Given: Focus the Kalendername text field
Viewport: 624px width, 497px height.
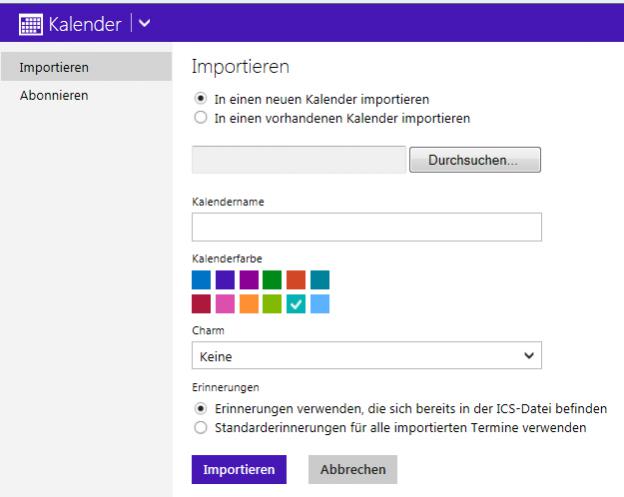Looking at the screenshot, I should coord(367,227).
